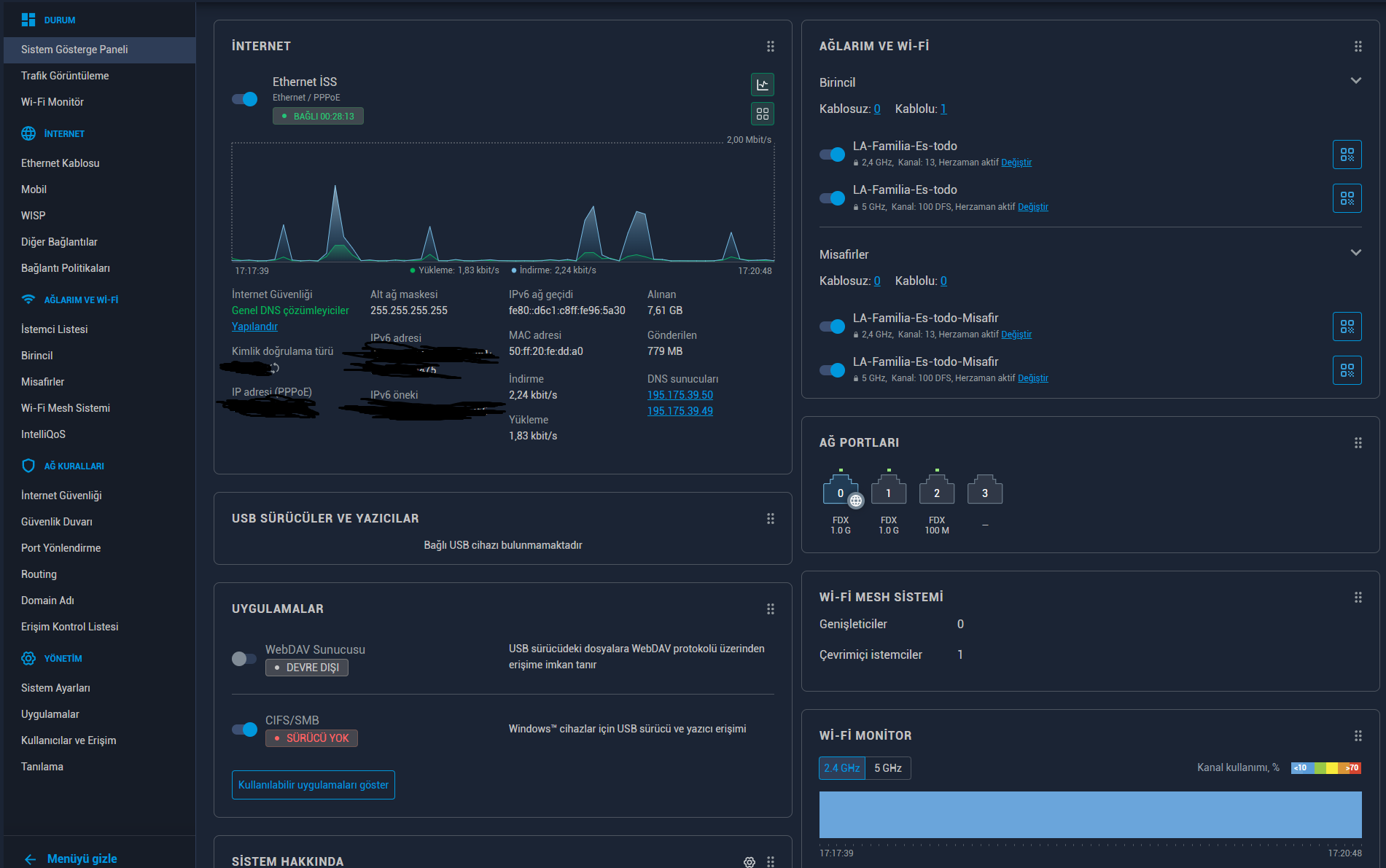Open the Ağ Portları panel dots menu
This screenshot has width=1386, height=868.
click(x=1358, y=443)
